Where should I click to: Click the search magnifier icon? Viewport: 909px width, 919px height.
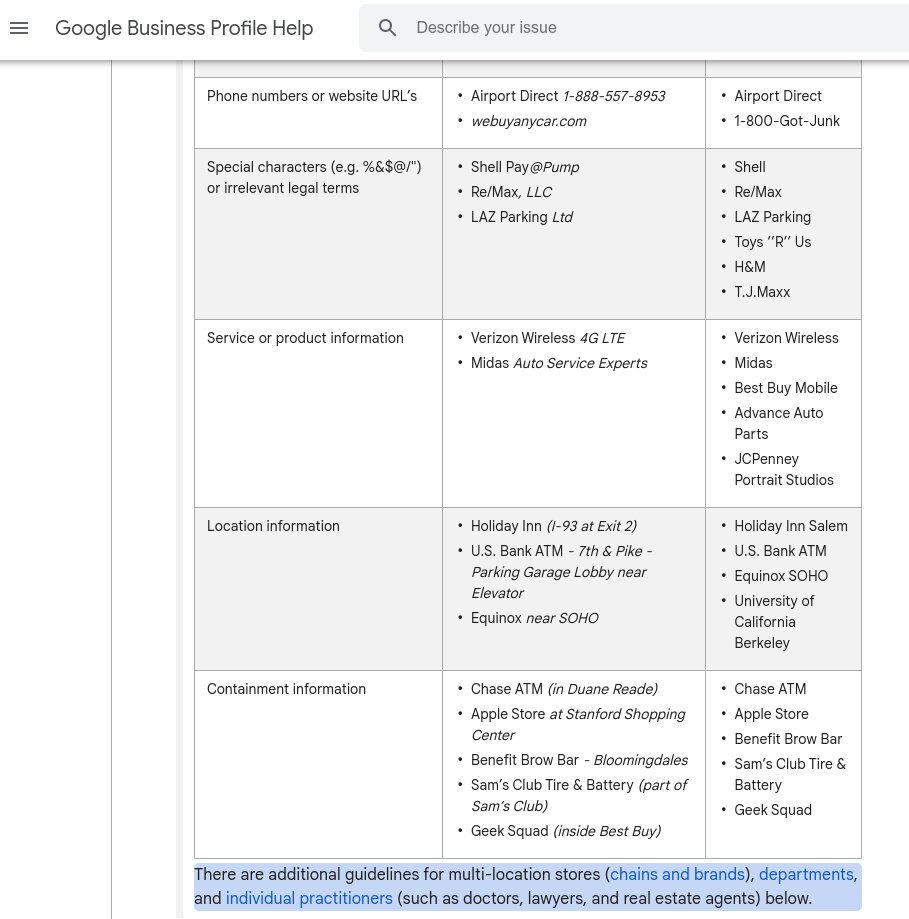coord(387,28)
